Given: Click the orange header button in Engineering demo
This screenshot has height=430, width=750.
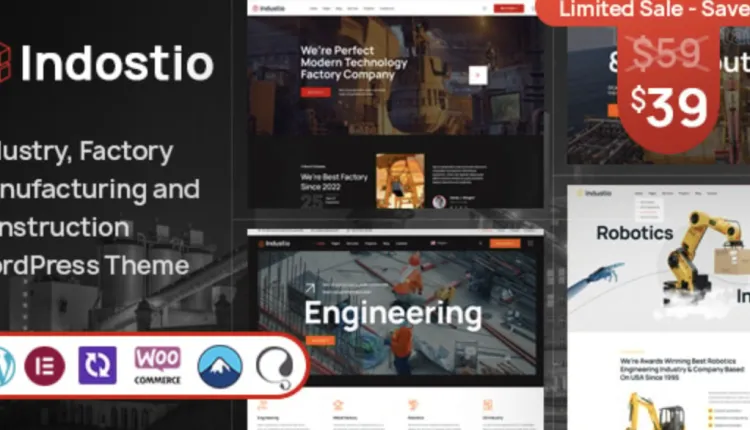Looking at the screenshot, I should click(x=505, y=243).
